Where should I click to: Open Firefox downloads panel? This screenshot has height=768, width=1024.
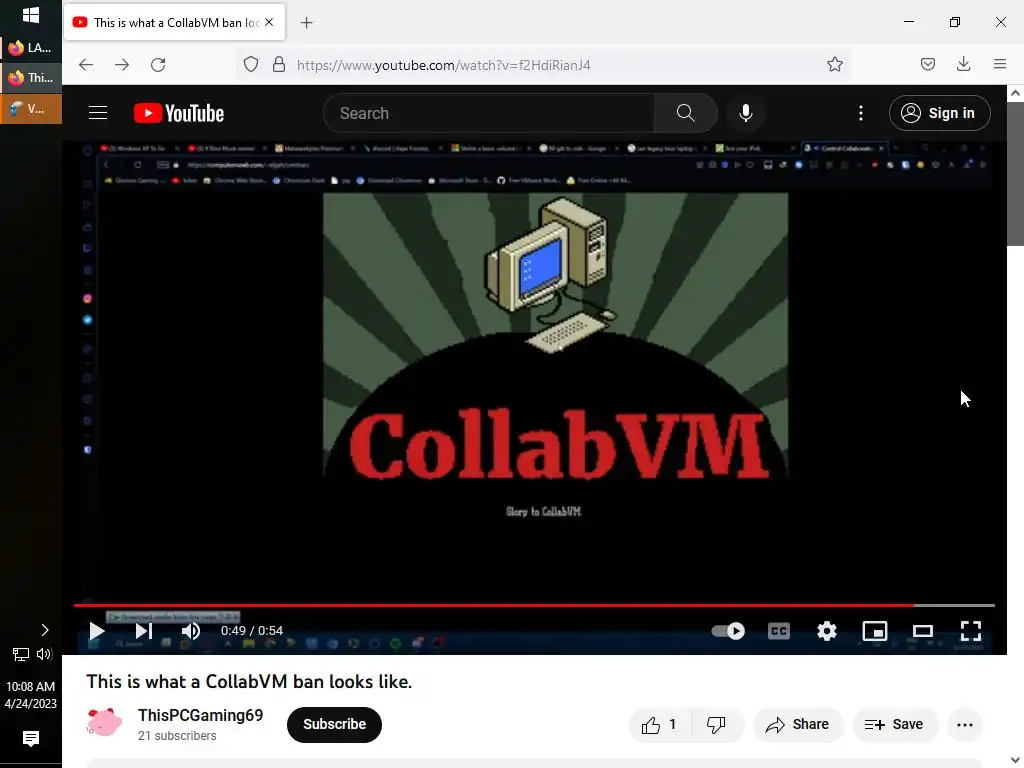tap(963, 64)
